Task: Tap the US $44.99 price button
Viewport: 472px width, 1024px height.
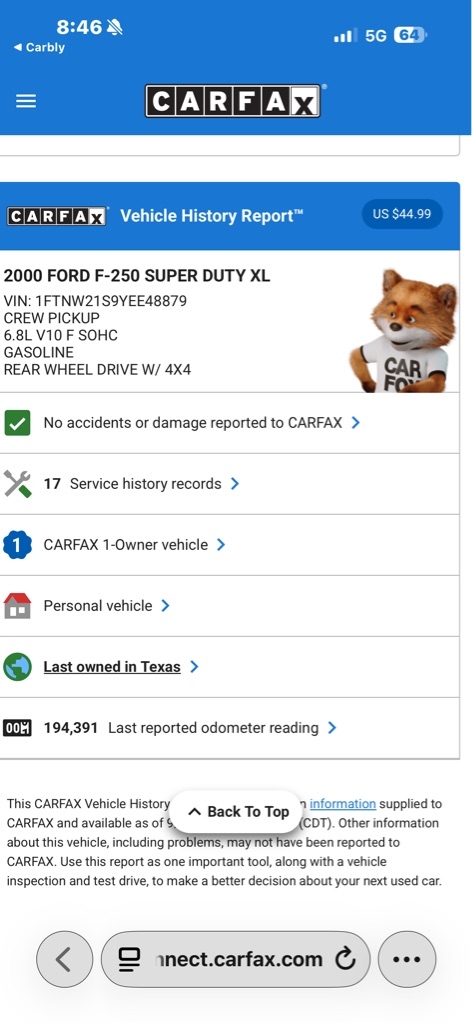Action: point(402,214)
